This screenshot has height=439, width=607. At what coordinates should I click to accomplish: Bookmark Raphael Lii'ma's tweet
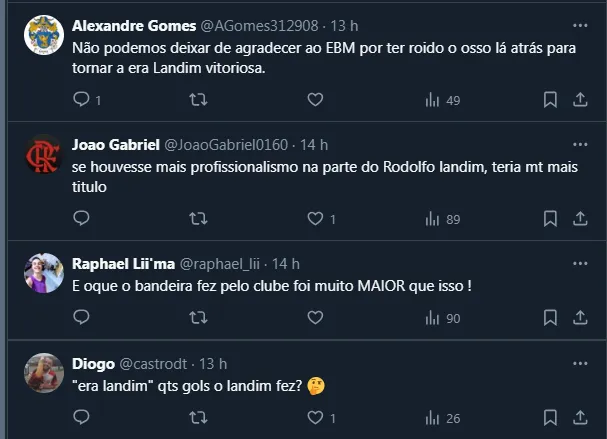click(550, 318)
